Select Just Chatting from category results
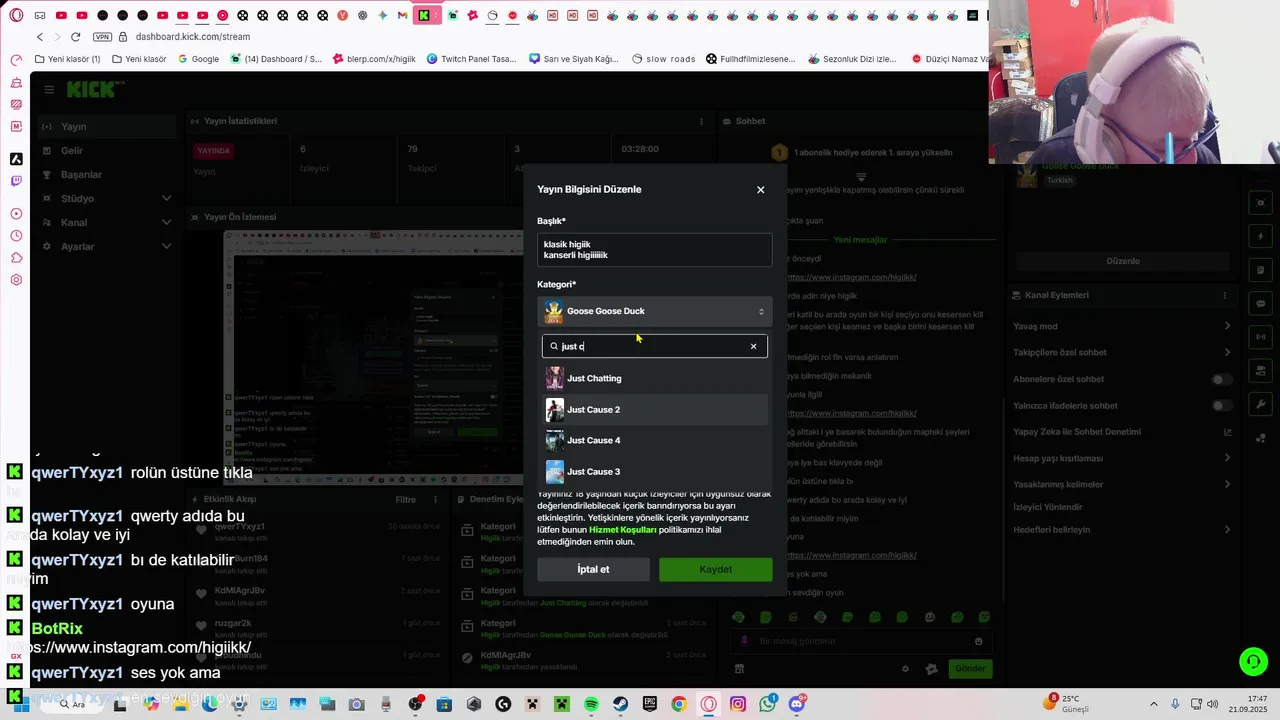Screen dimensions: 1280x720 tap(654, 378)
